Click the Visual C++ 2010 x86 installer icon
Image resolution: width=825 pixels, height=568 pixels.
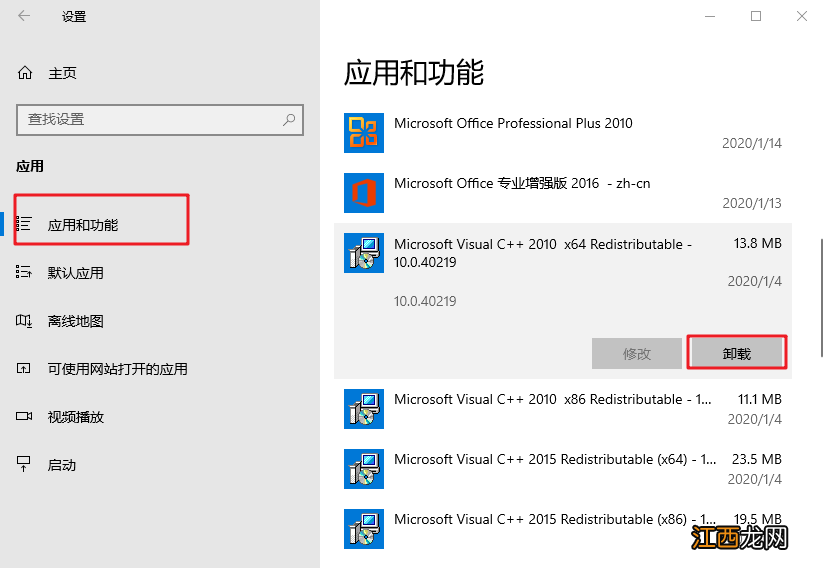coord(363,408)
